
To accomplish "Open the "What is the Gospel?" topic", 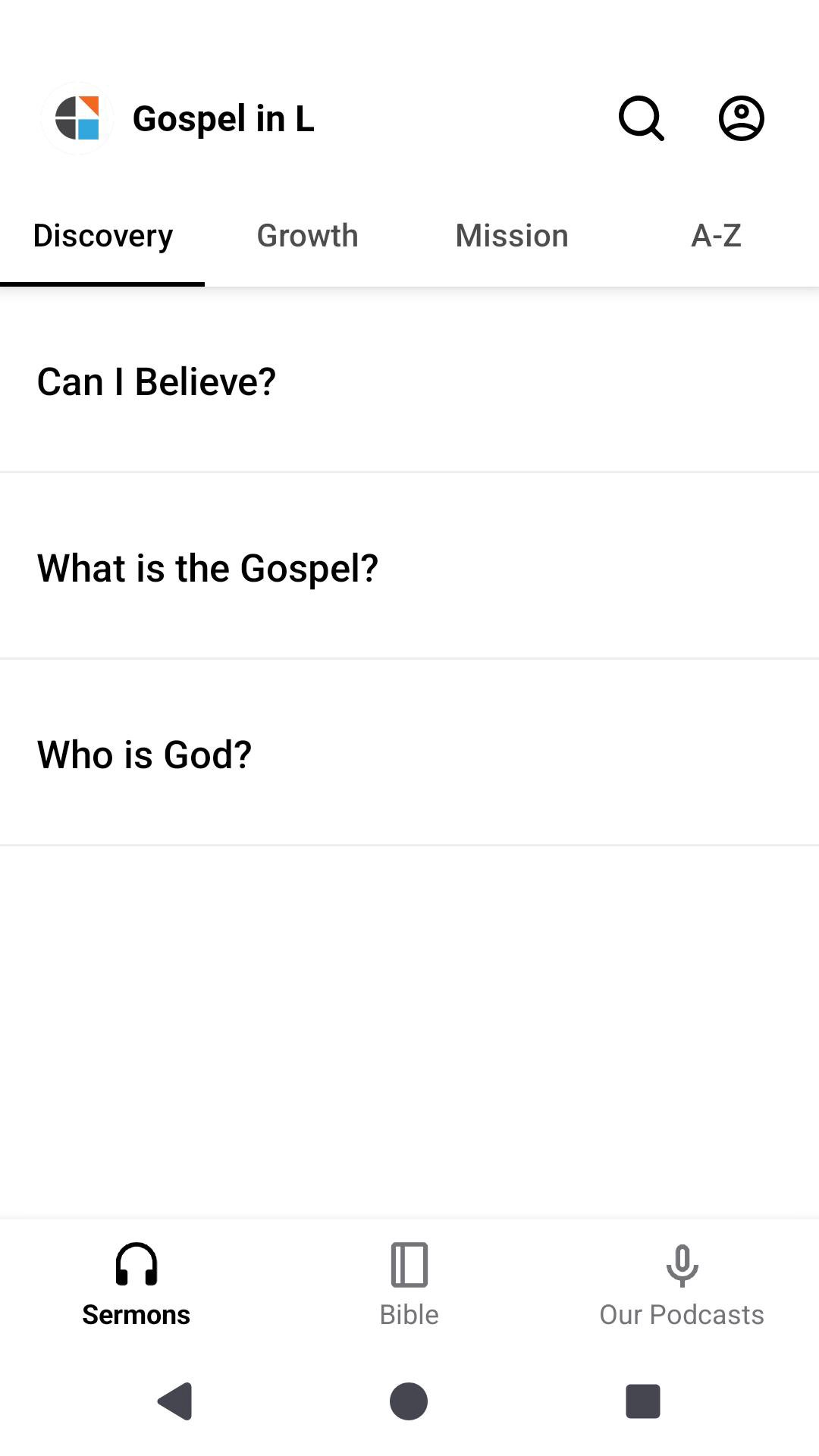I will [x=207, y=568].
